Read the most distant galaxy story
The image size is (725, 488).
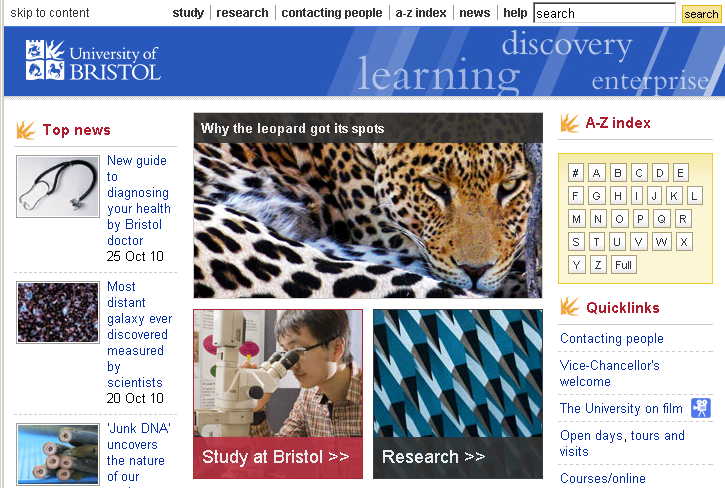click(x=138, y=334)
